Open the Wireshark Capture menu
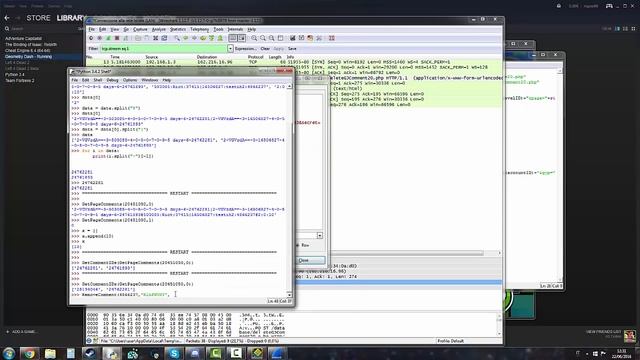640x360 pixels. pyautogui.click(x=140, y=29)
